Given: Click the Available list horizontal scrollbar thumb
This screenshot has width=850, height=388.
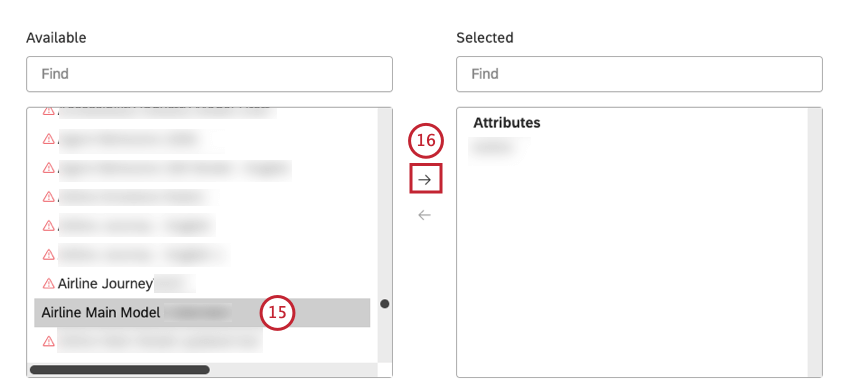Looking at the screenshot, I should (119, 370).
